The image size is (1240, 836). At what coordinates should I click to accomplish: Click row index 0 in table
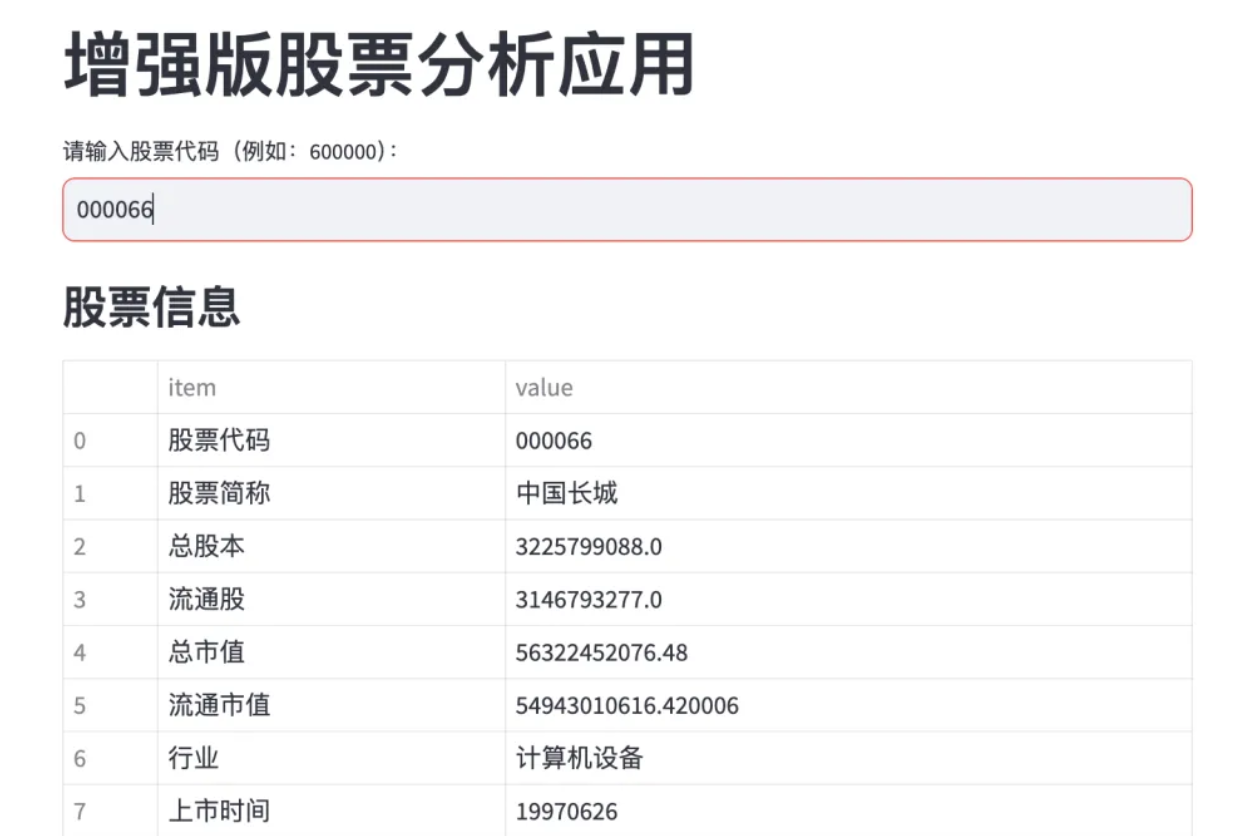[x=110, y=440]
